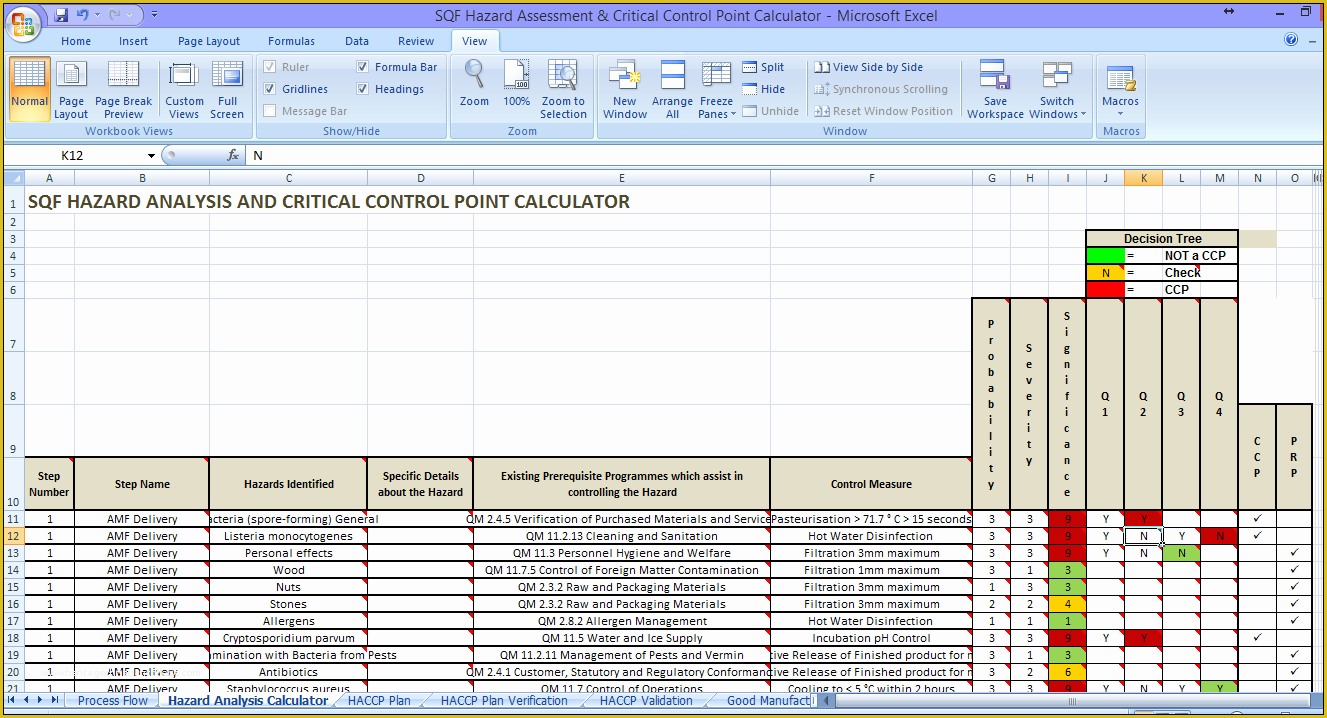Save Workspace layout
The image size is (1327, 718).
point(995,89)
